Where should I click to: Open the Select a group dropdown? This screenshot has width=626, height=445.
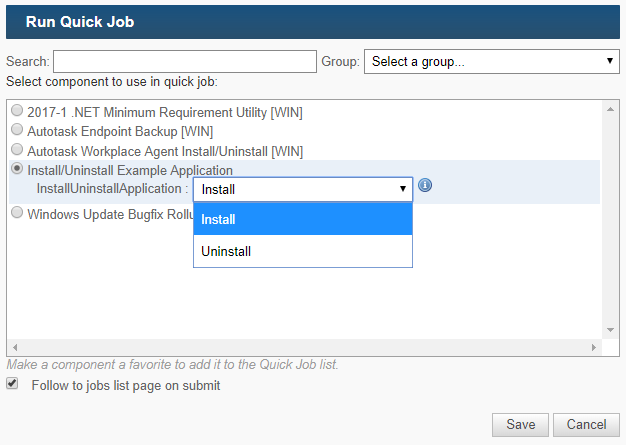tap(492, 61)
